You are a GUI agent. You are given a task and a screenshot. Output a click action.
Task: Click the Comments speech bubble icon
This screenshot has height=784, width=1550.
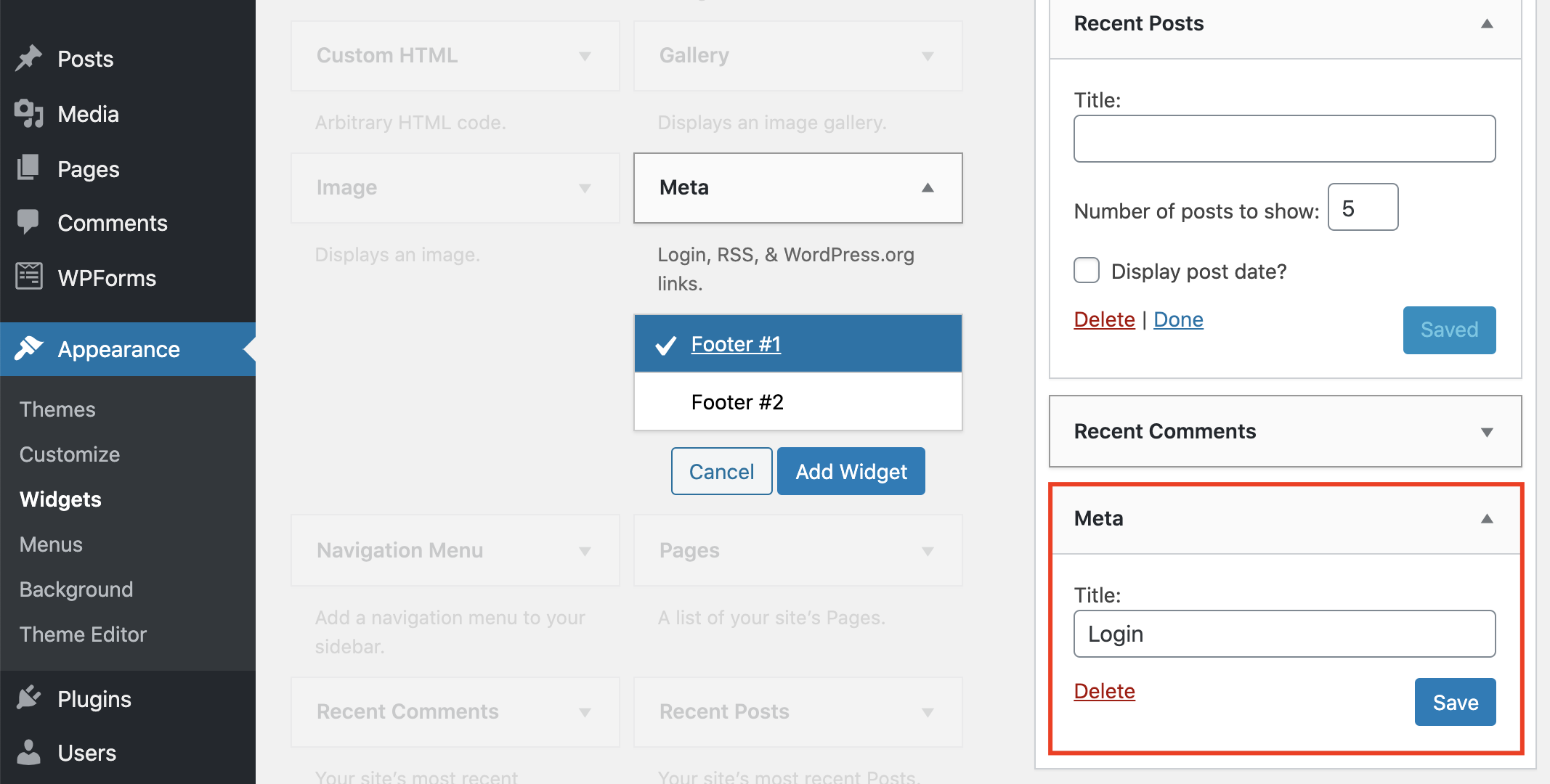[28, 221]
